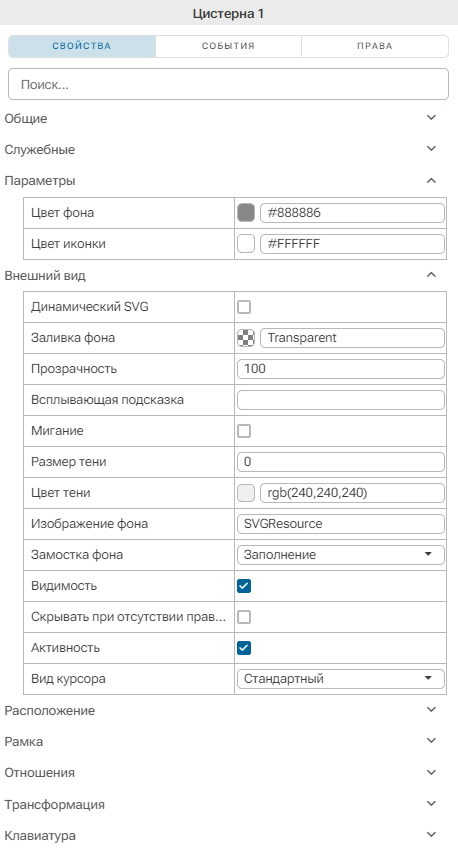Collapse the Параметры section
The height and width of the screenshot is (856, 458).
pyautogui.click(x=431, y=180)
